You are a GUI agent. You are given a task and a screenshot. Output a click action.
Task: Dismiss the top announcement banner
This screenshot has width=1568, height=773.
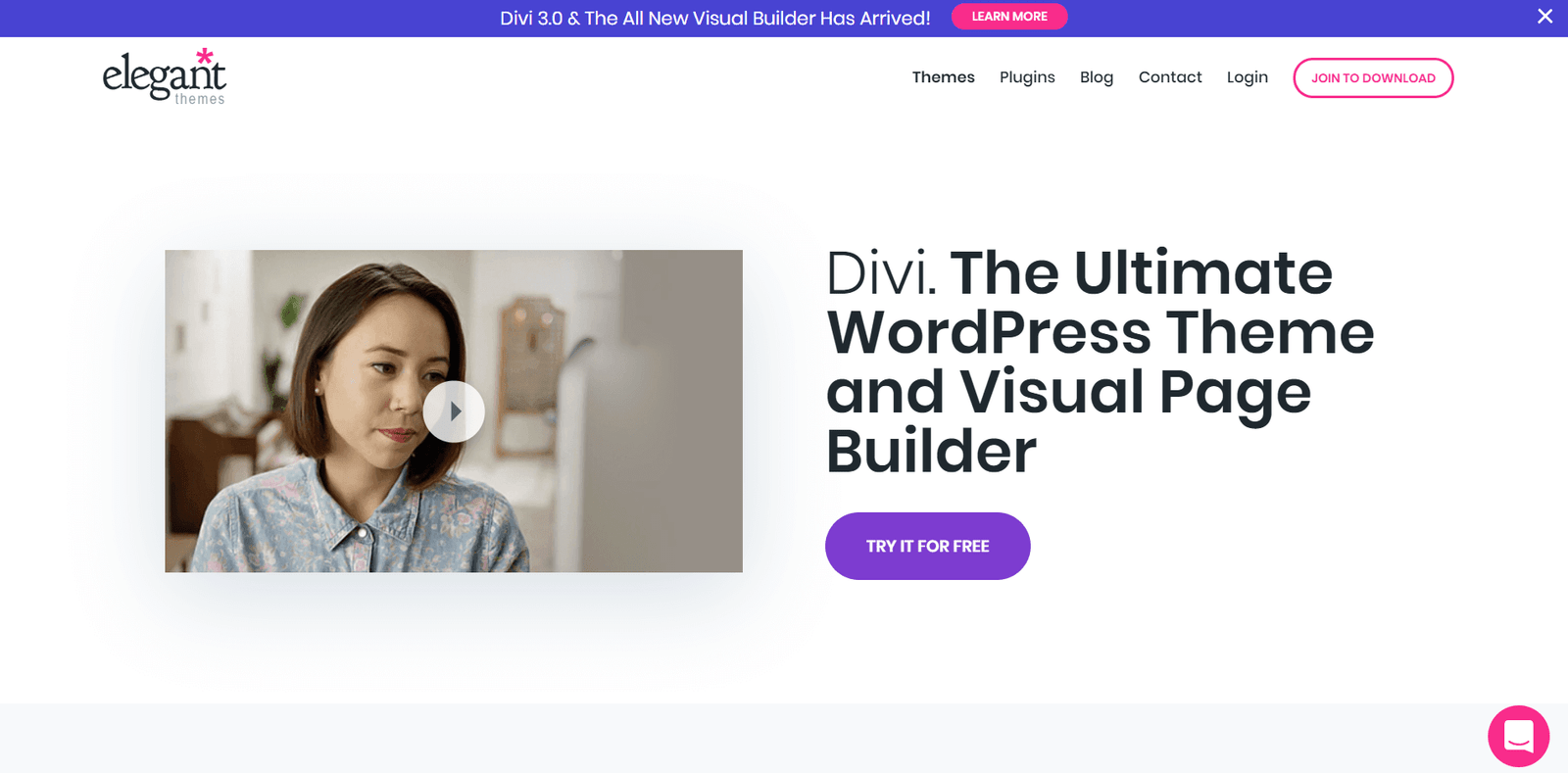coord(1545,17)
